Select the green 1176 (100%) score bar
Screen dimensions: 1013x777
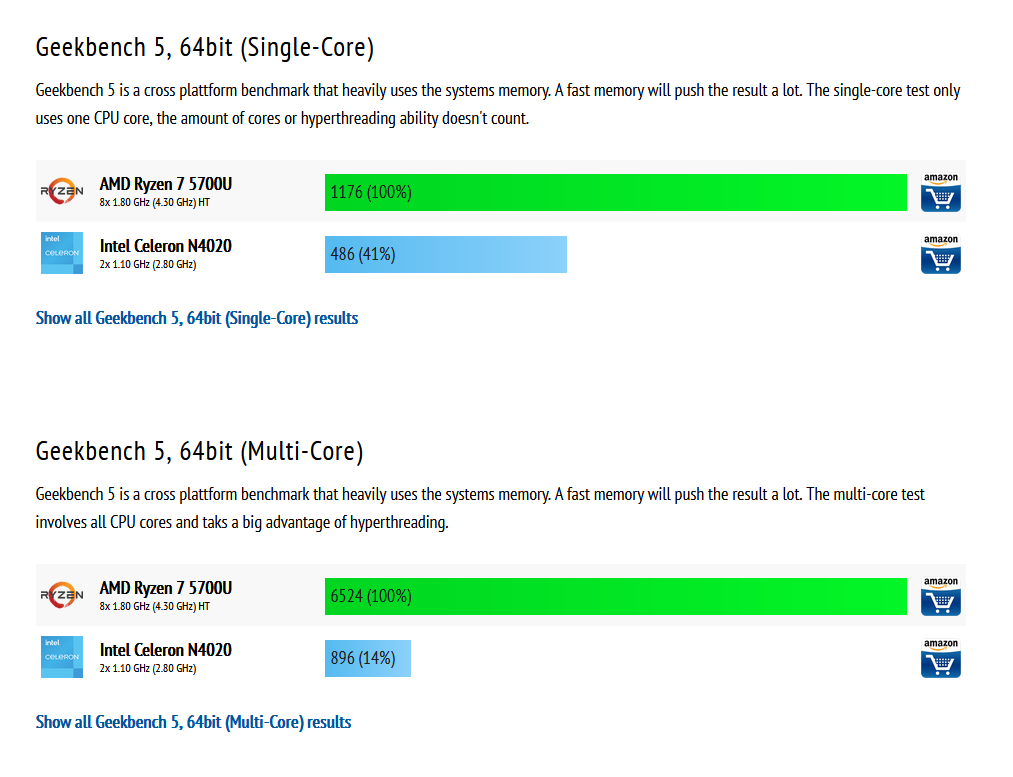point(616,192)
